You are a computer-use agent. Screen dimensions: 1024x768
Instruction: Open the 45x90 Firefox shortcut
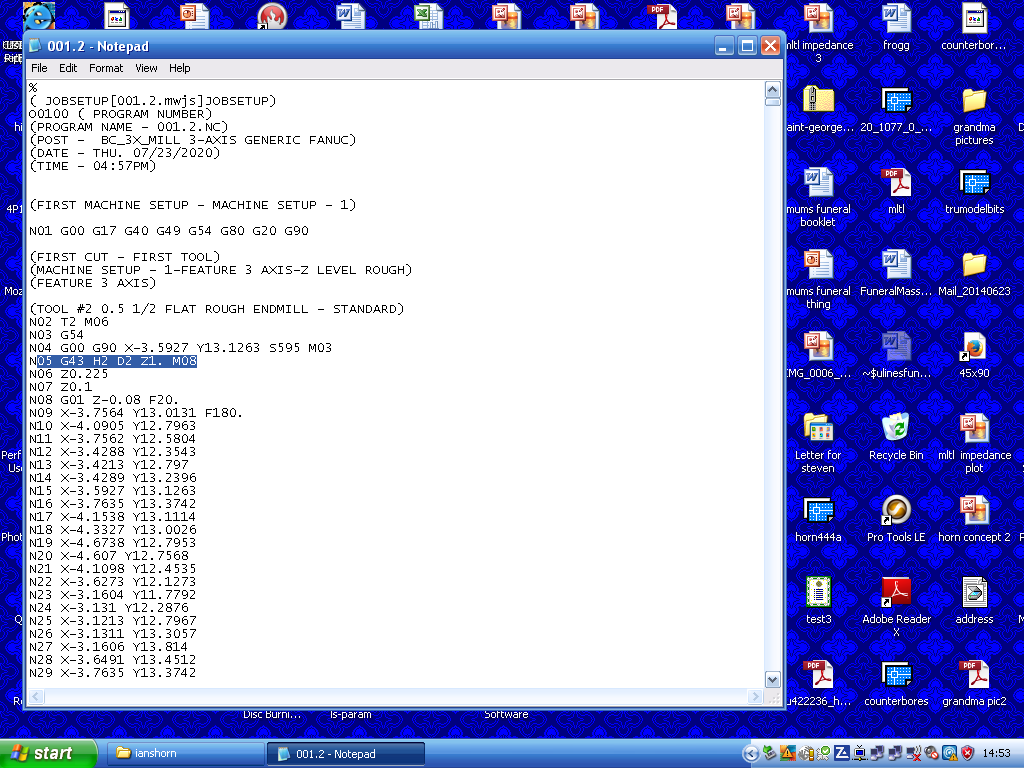[973, 347]
